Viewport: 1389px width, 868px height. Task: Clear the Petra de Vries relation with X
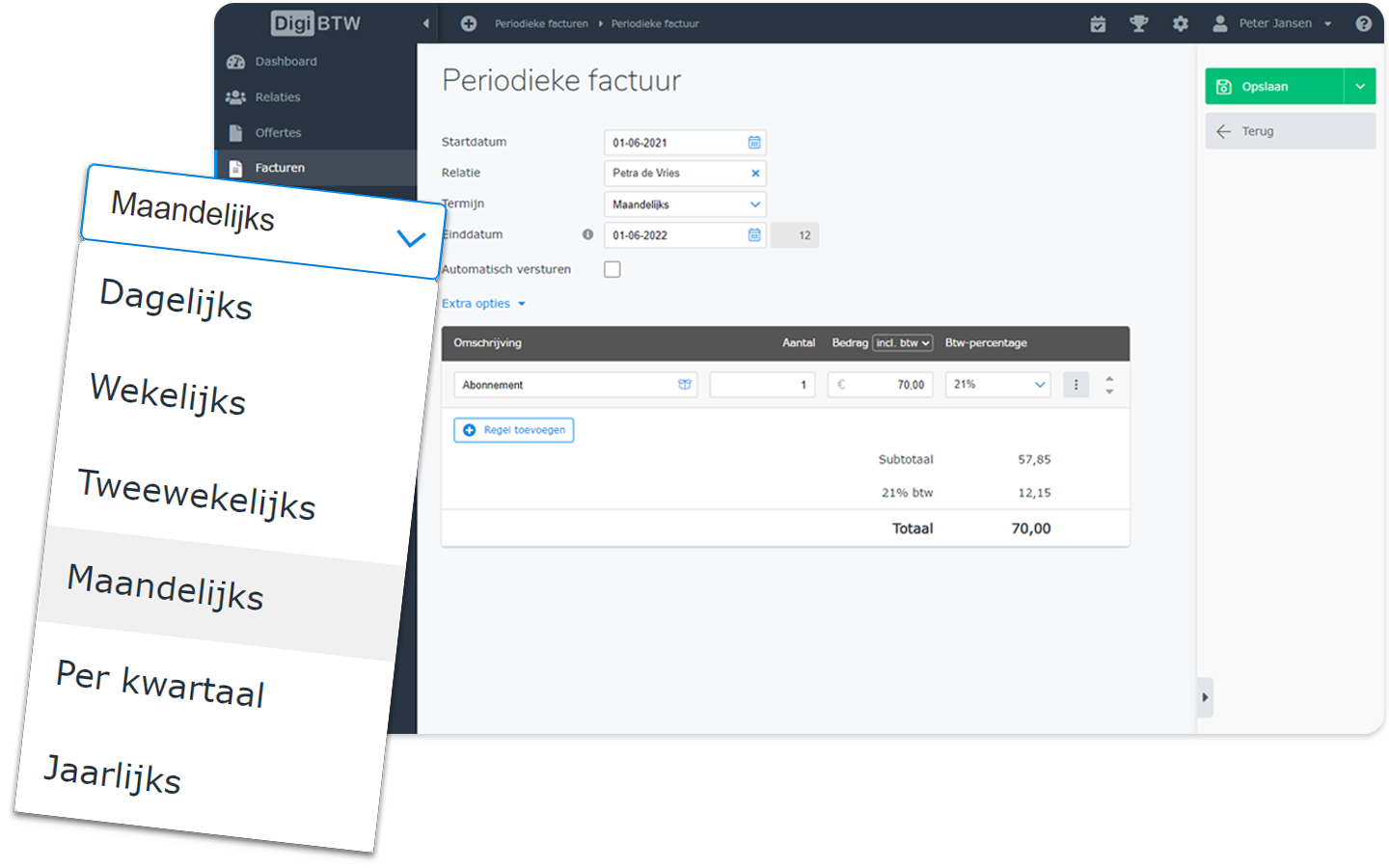pos(755,174)
